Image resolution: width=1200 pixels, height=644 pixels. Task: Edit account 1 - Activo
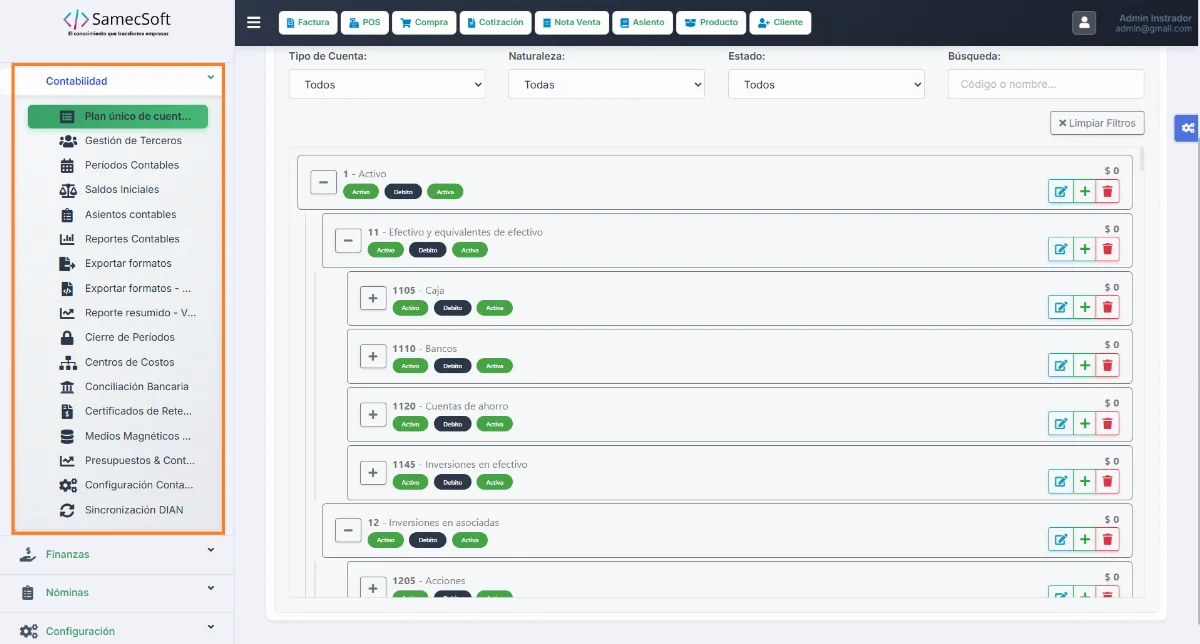(x=1060, y=191)
